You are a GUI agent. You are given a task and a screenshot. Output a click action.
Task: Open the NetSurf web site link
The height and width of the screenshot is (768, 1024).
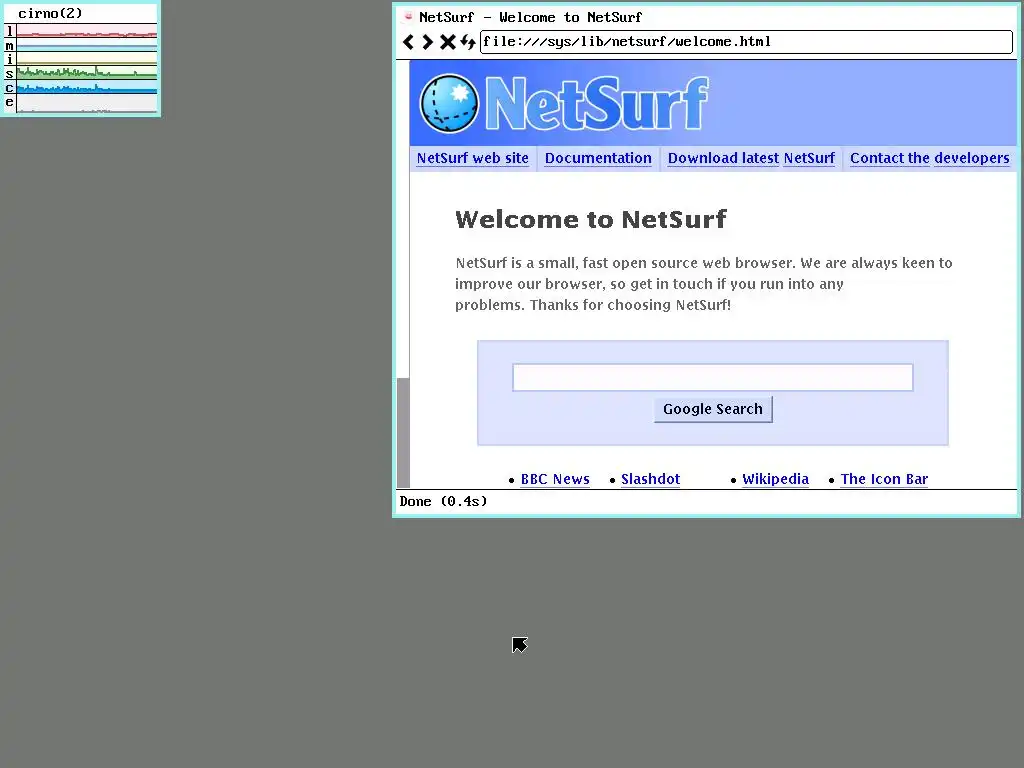[472, 158]
